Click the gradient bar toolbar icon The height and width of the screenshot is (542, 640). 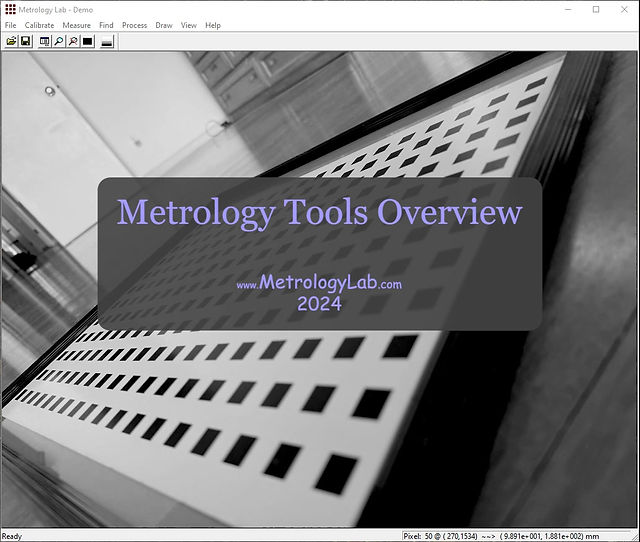pos(107,41)
